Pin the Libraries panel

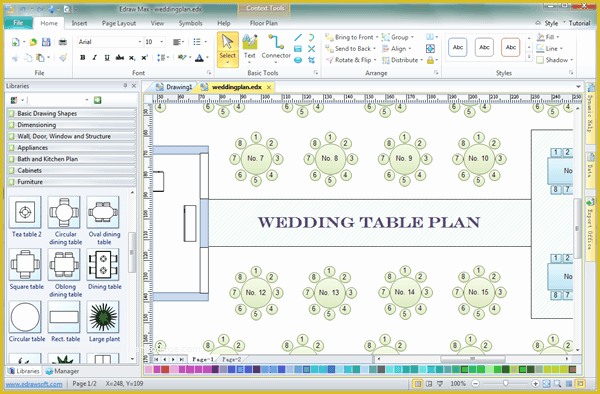pos(125,86)
